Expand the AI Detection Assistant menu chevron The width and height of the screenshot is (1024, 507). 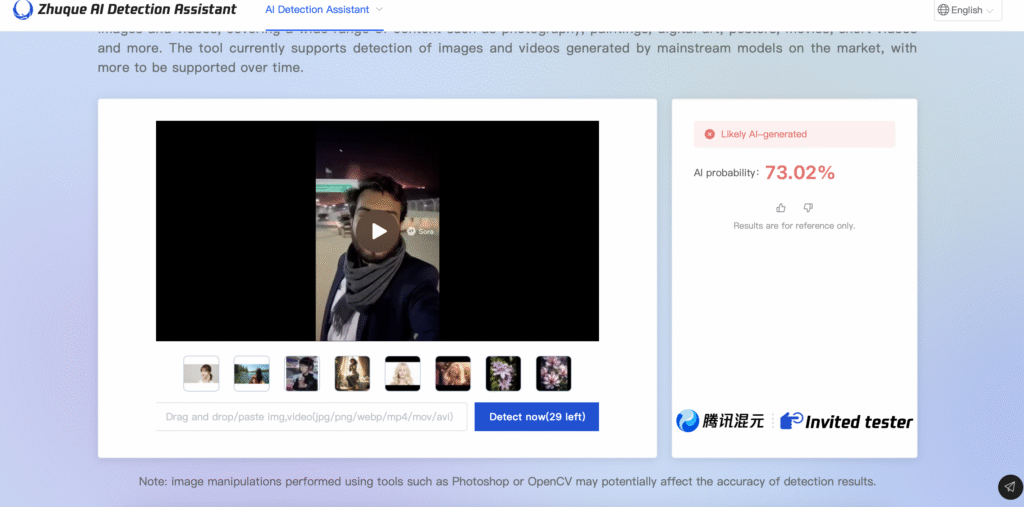pos(379,9)
